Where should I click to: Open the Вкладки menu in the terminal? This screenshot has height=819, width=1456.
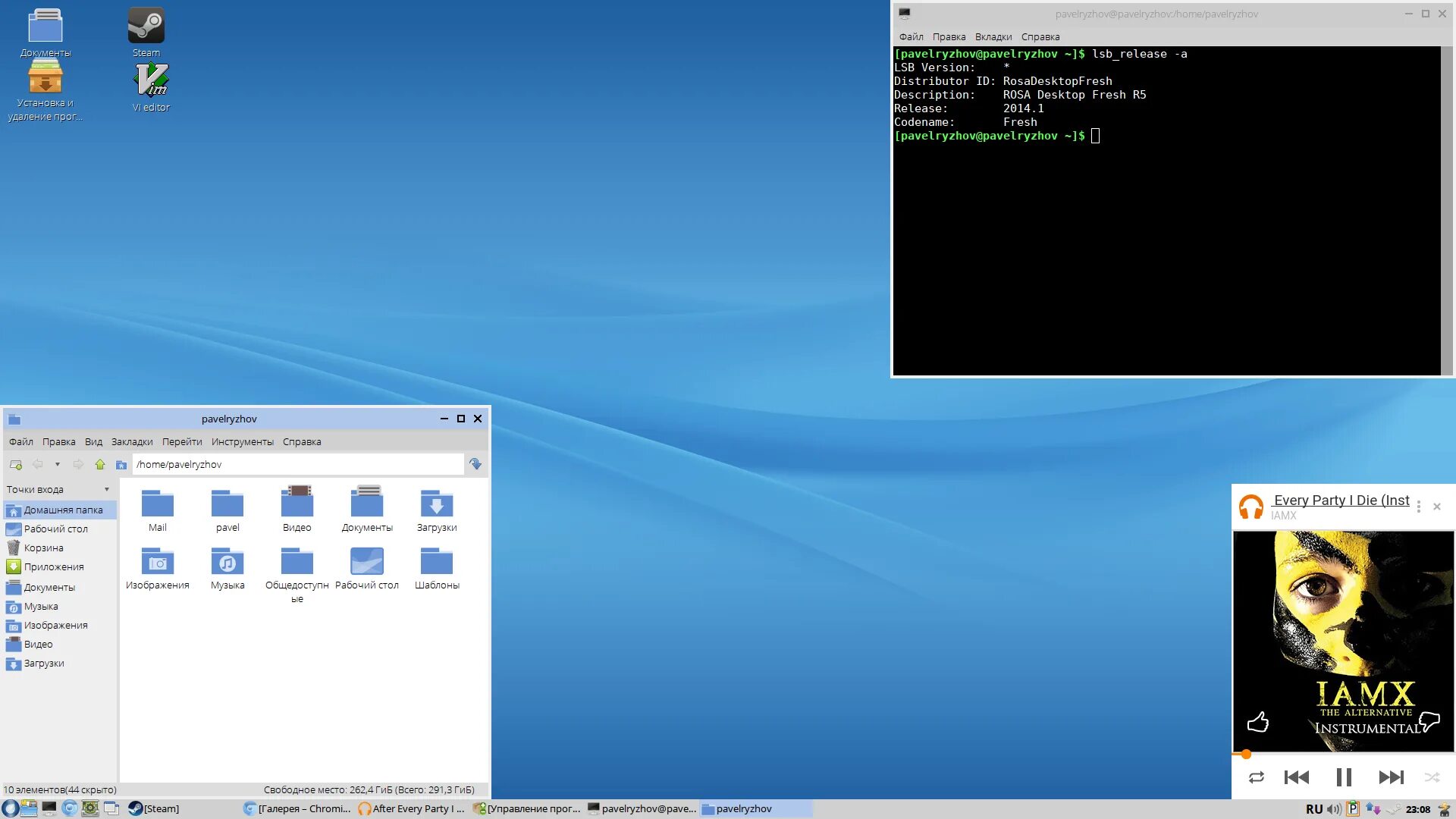[993, 36]
